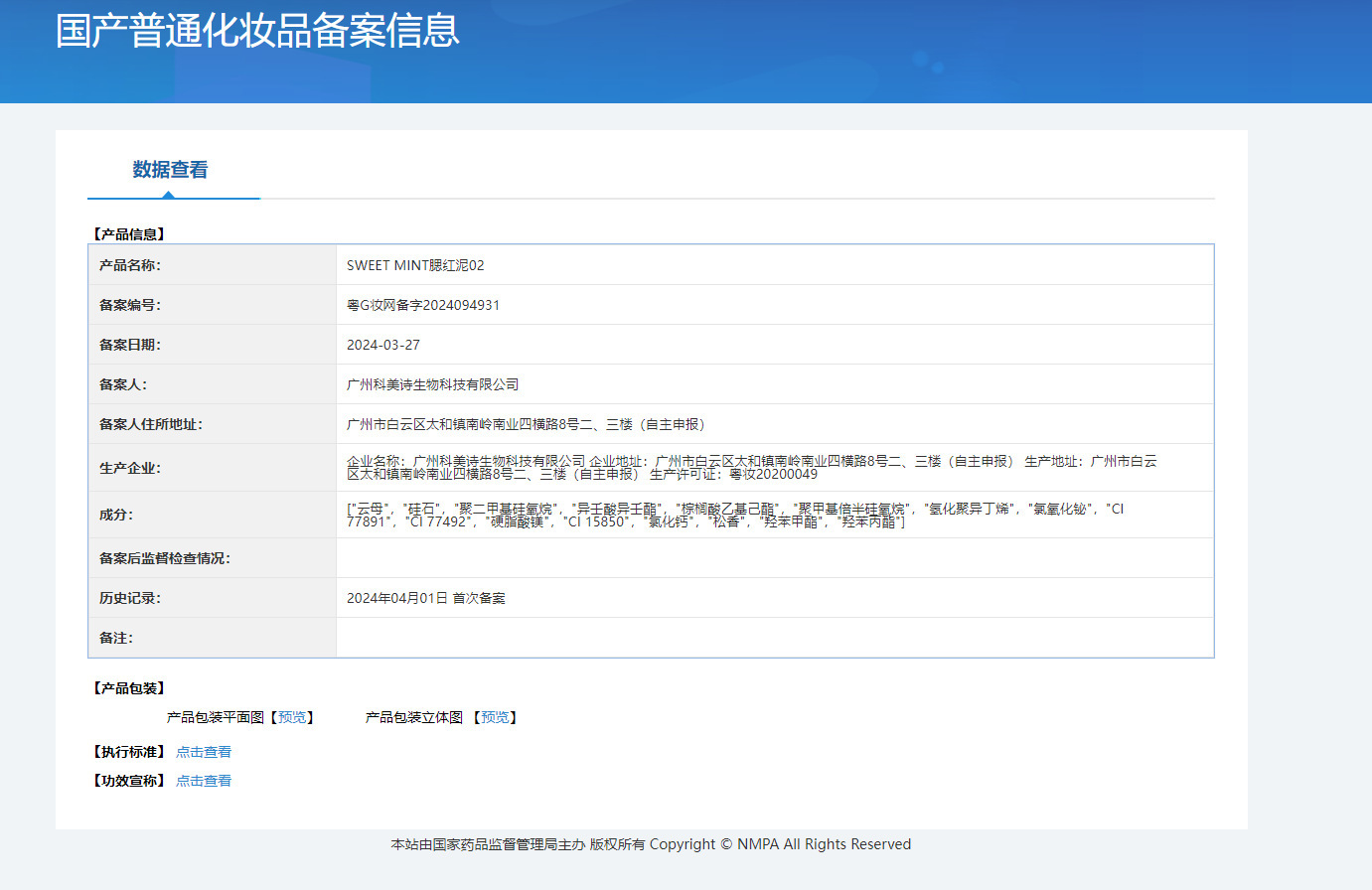Click the 【产品信息】 section heading
This screenshot has height=890, width=1372.
(x=129, y=234)
